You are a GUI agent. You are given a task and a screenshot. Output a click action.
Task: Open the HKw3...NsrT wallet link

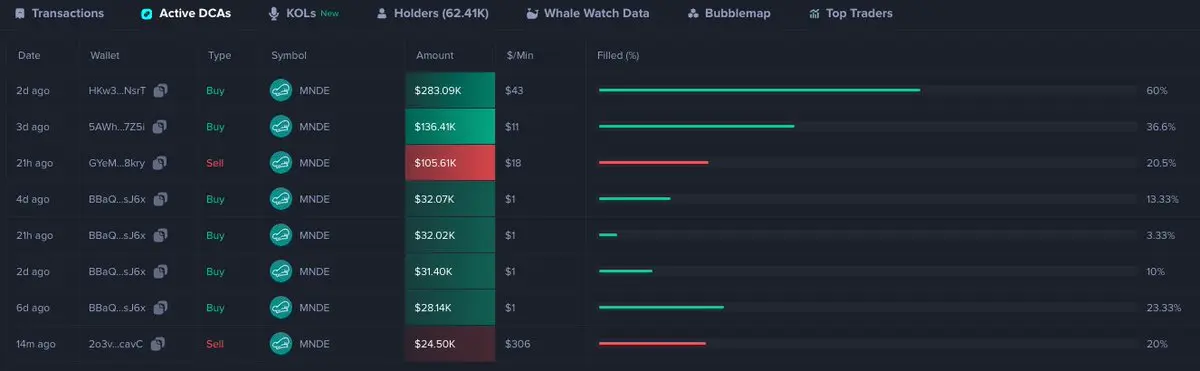point(117,91)
